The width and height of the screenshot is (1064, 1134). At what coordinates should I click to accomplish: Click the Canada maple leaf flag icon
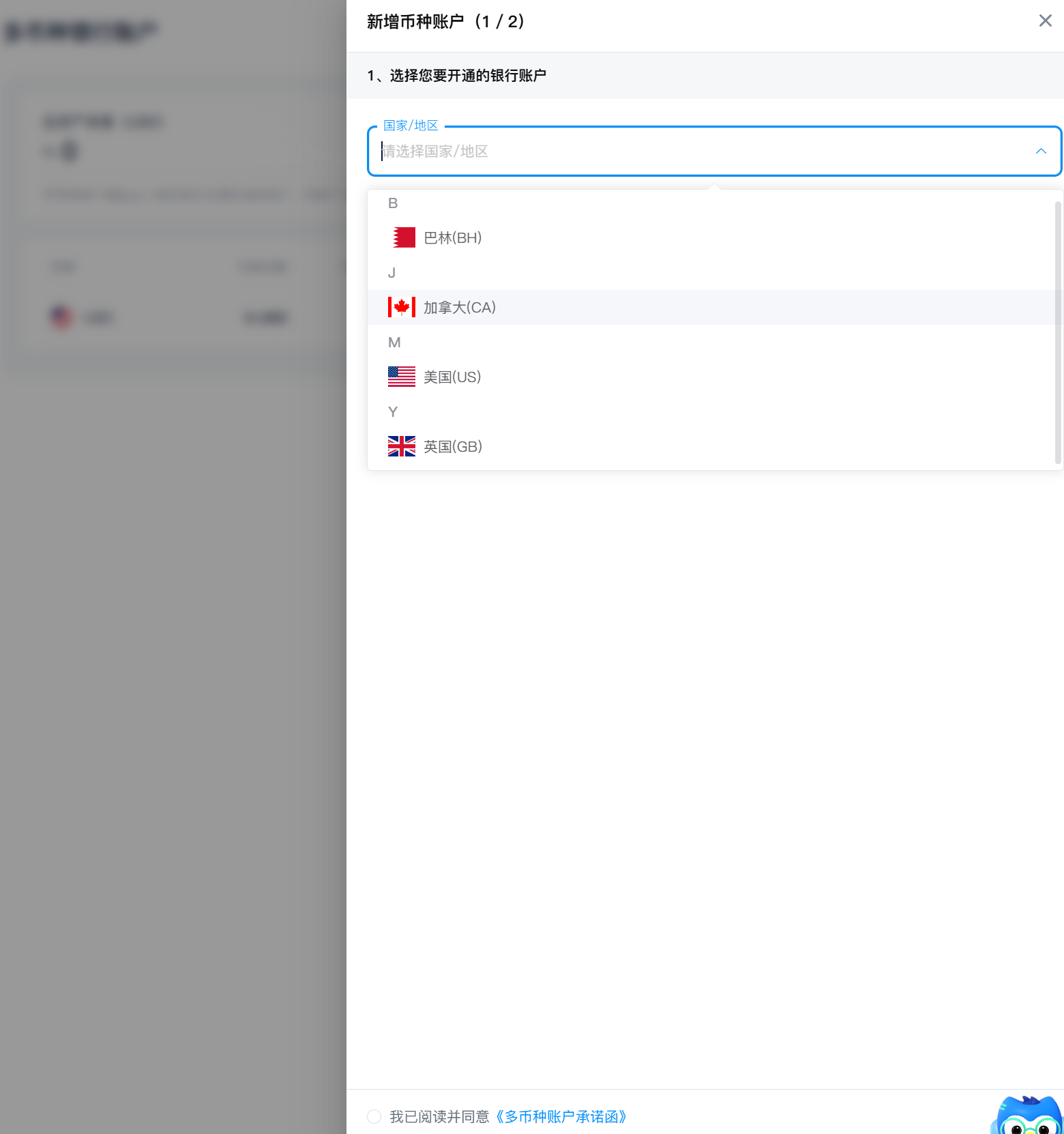[402, 308]
